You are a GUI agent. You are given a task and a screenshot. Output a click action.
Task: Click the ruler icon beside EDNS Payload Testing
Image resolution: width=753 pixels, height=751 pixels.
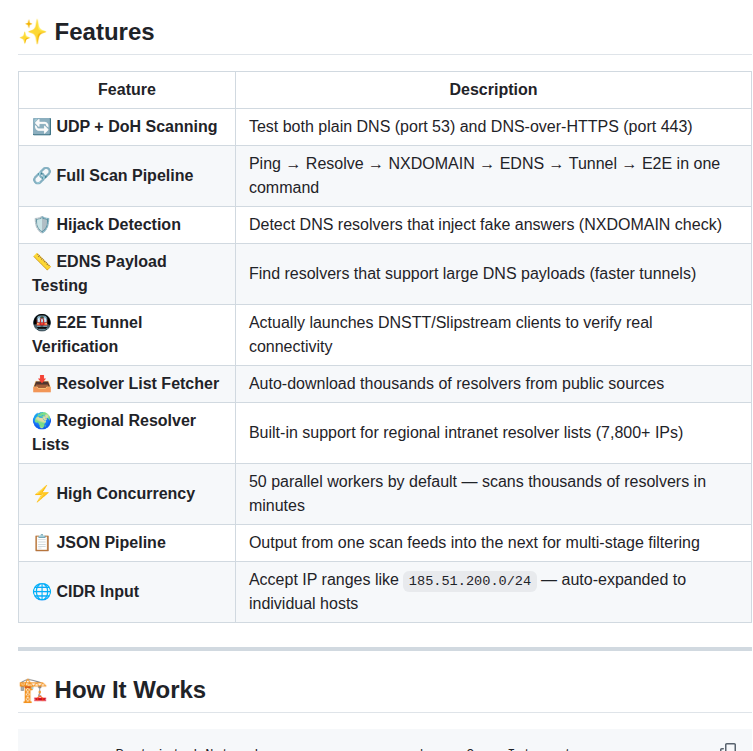click(x=42, y=262)
